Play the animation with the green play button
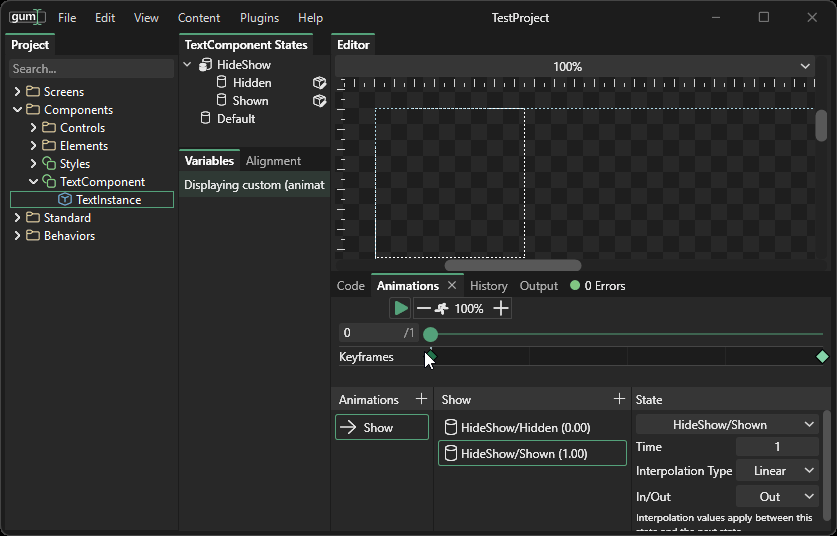 point(400,308)
